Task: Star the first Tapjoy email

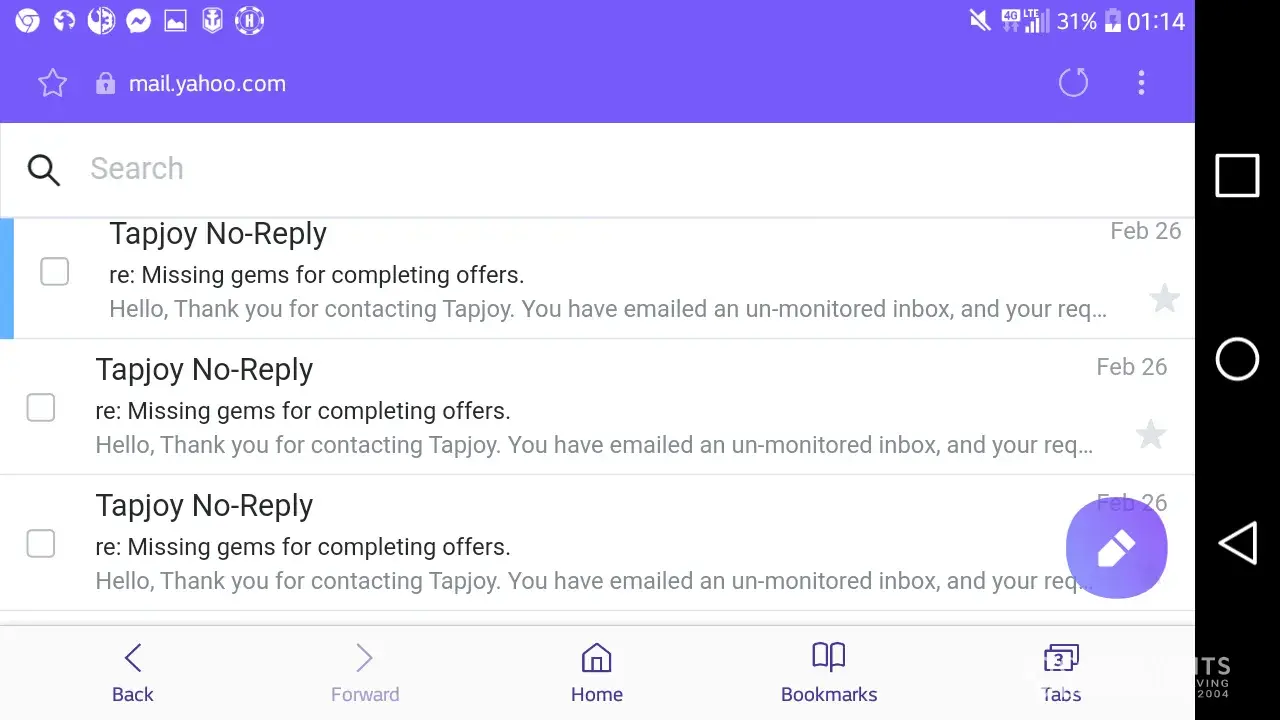Action: (x=1164, y=298)
